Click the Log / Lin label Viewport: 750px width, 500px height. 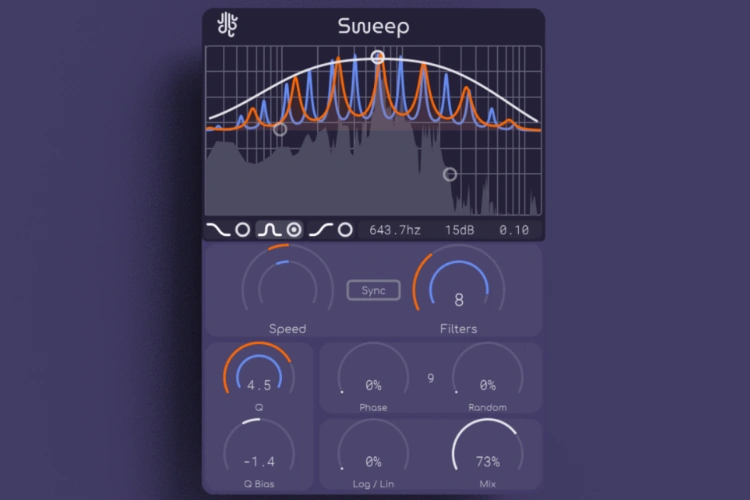[x=373, y=484]
